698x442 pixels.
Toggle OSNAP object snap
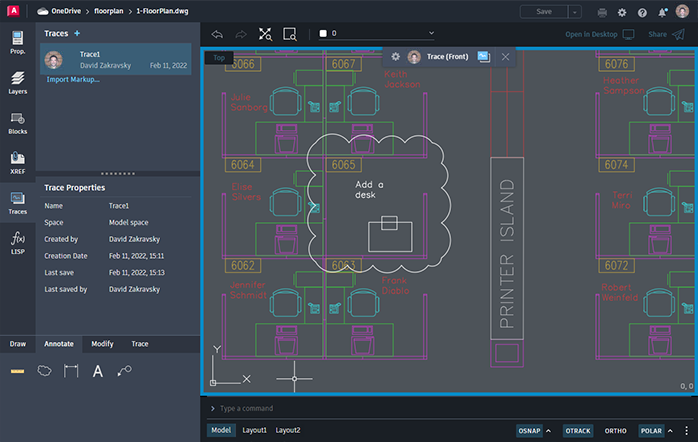coord(529,430)
